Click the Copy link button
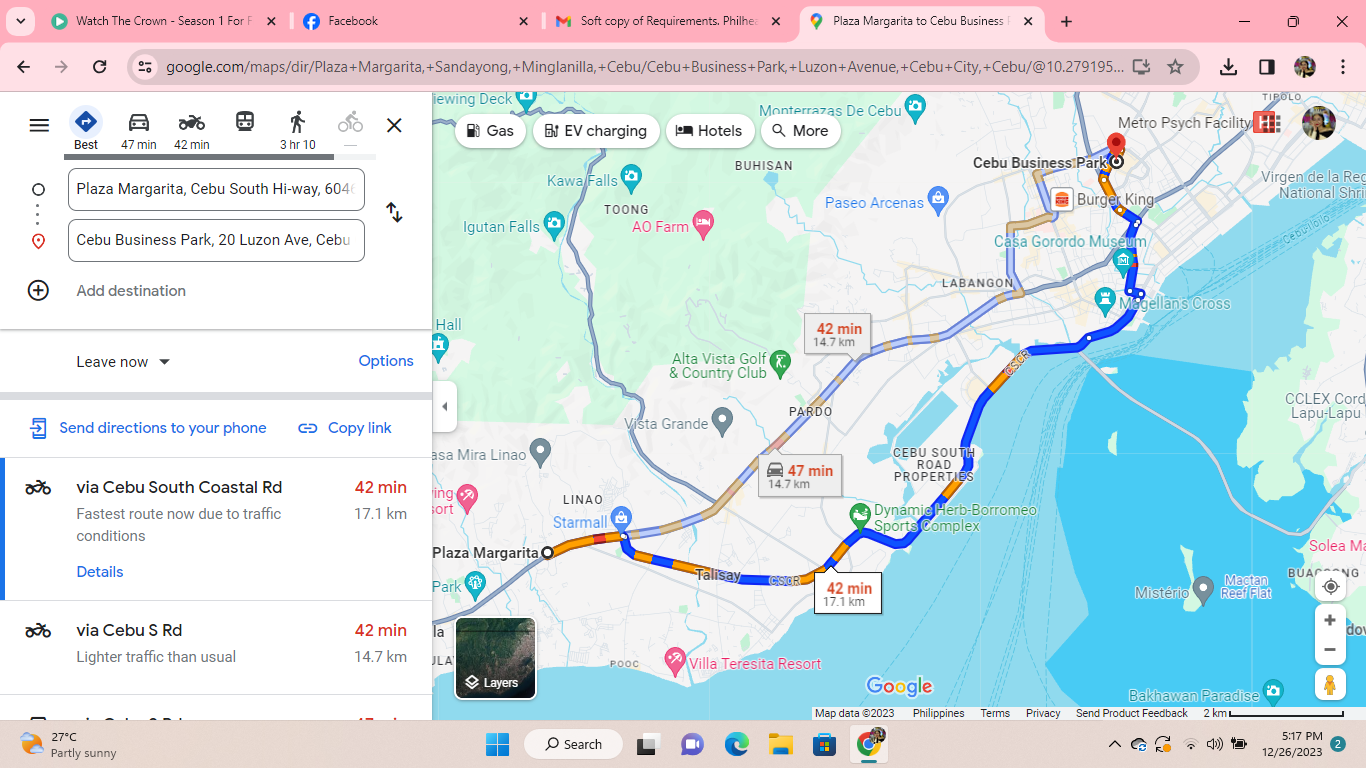 345,428
